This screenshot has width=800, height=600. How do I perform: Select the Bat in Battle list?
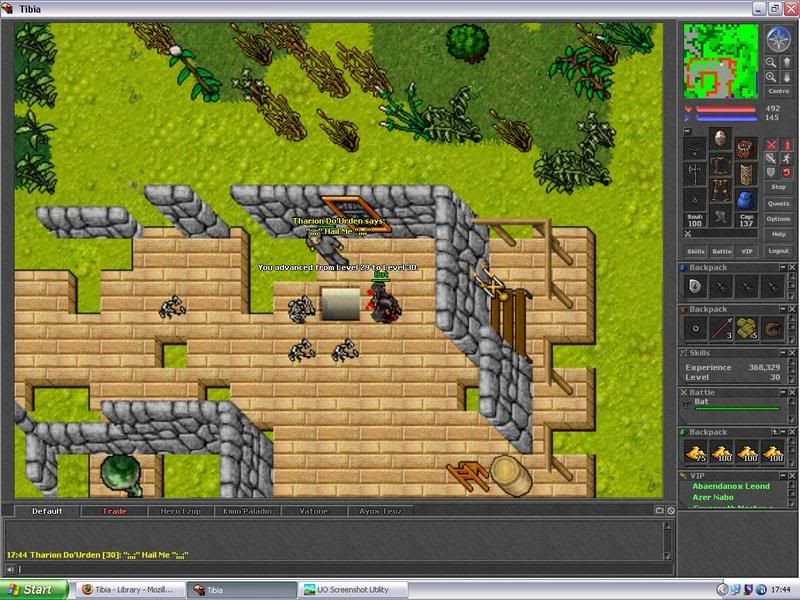coord(731,403)
